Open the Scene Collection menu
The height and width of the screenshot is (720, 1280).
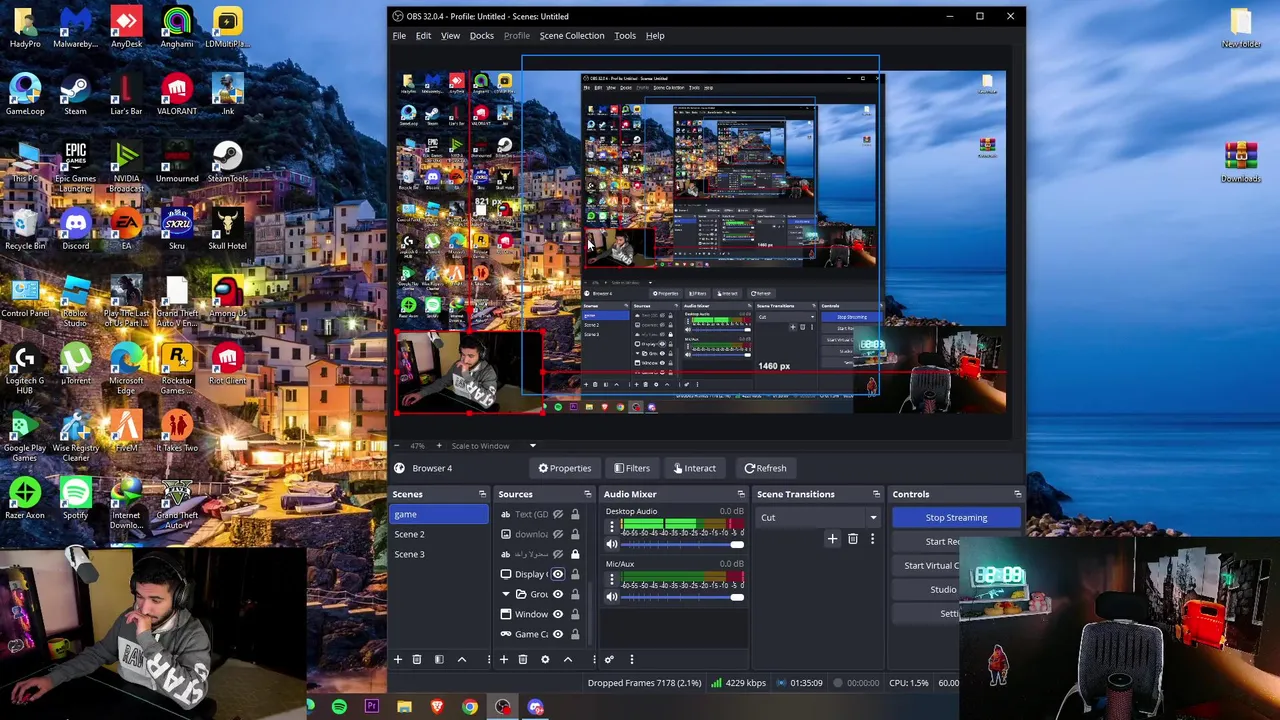pos(572,35)
